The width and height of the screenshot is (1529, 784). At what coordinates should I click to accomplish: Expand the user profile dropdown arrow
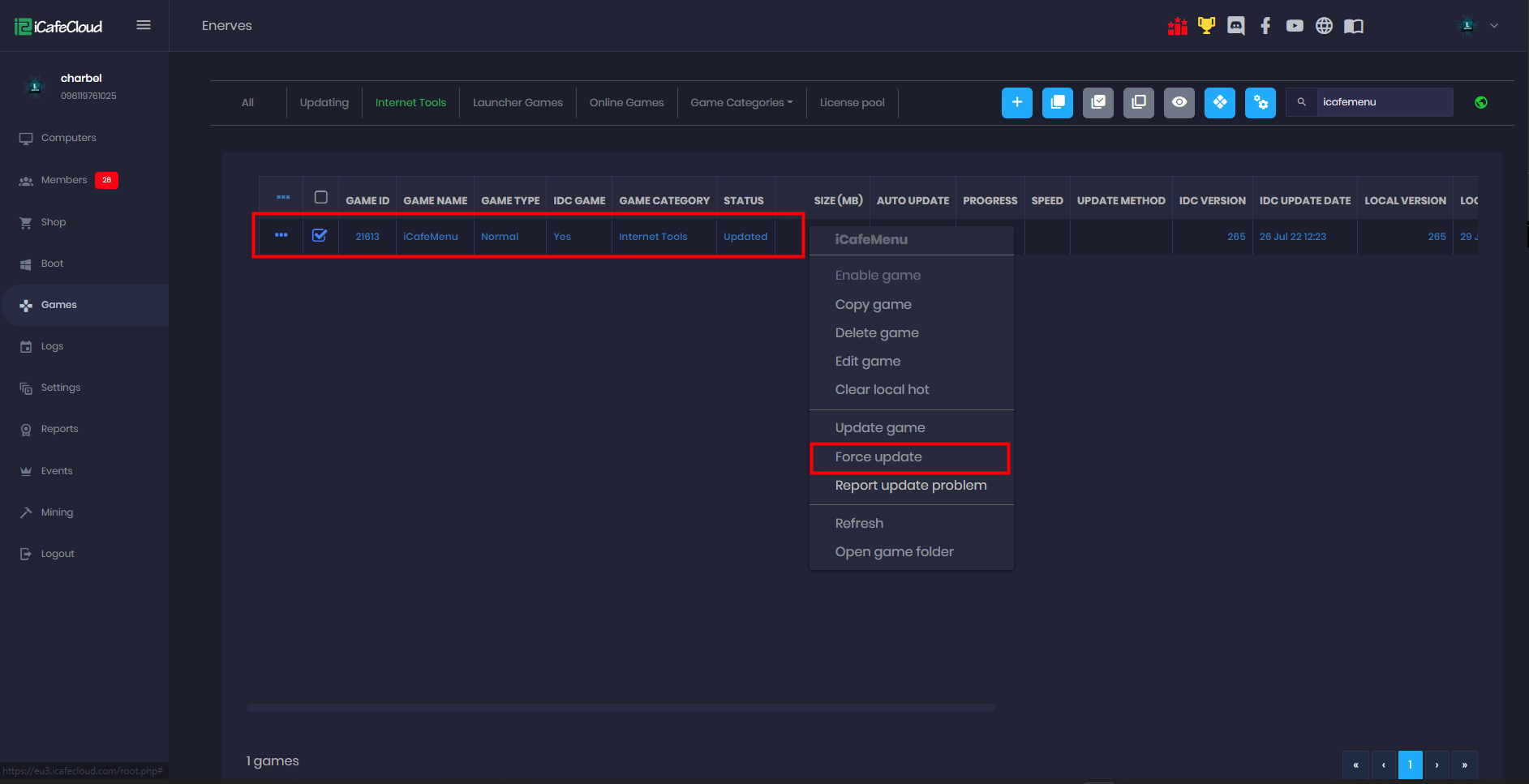[1494, 26]
